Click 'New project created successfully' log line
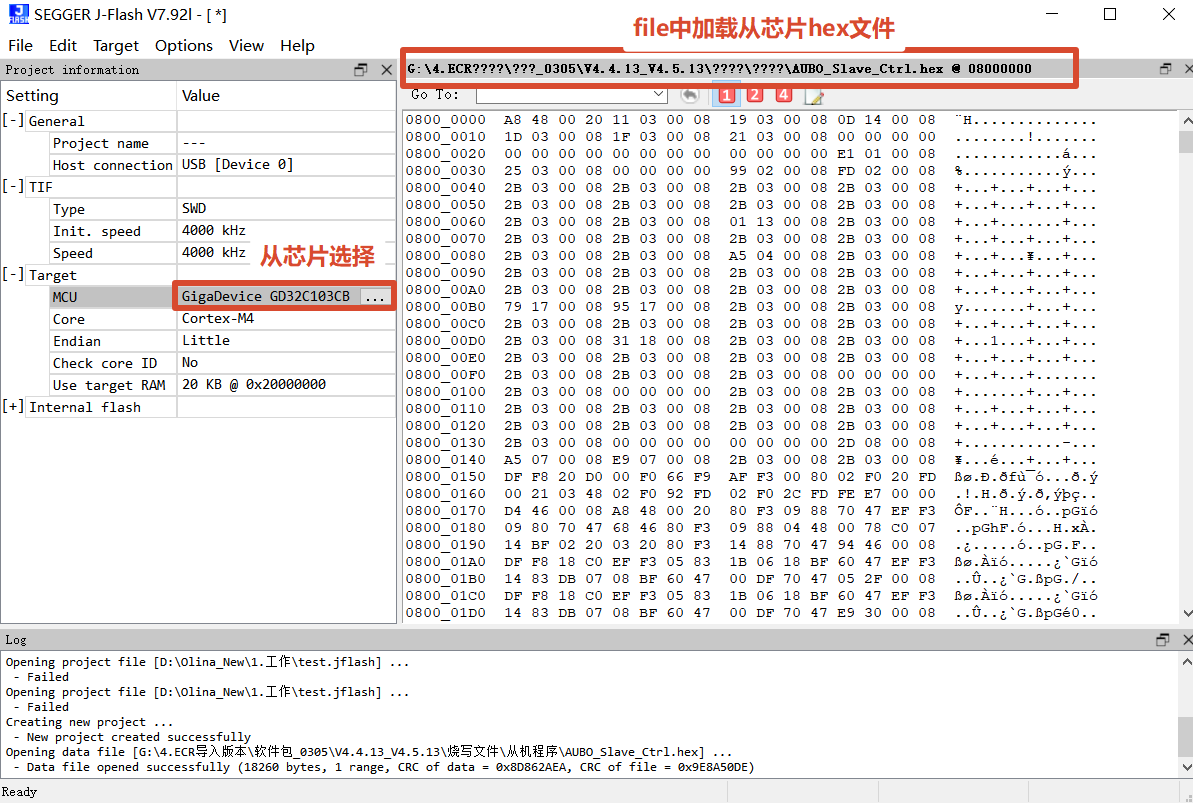Screen dimensions: 1193x803 tap(138, 737)
